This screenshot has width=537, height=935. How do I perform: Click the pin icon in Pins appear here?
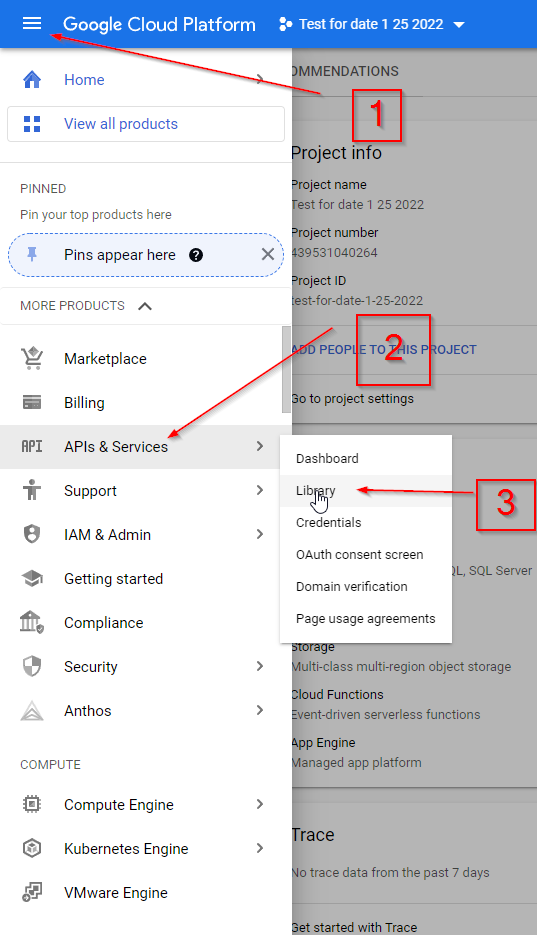[x=32, y=255]
